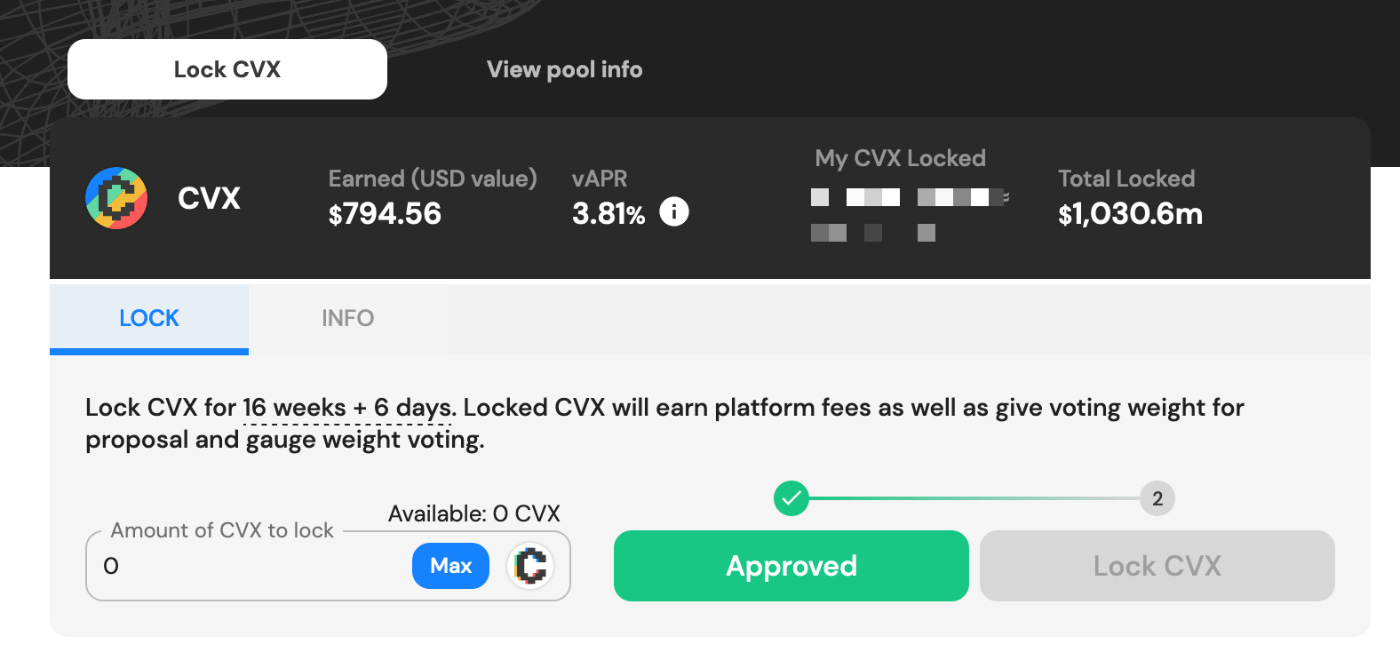Click the Earned $794.56 value
1400x671 pixels.
coord(385,213)
